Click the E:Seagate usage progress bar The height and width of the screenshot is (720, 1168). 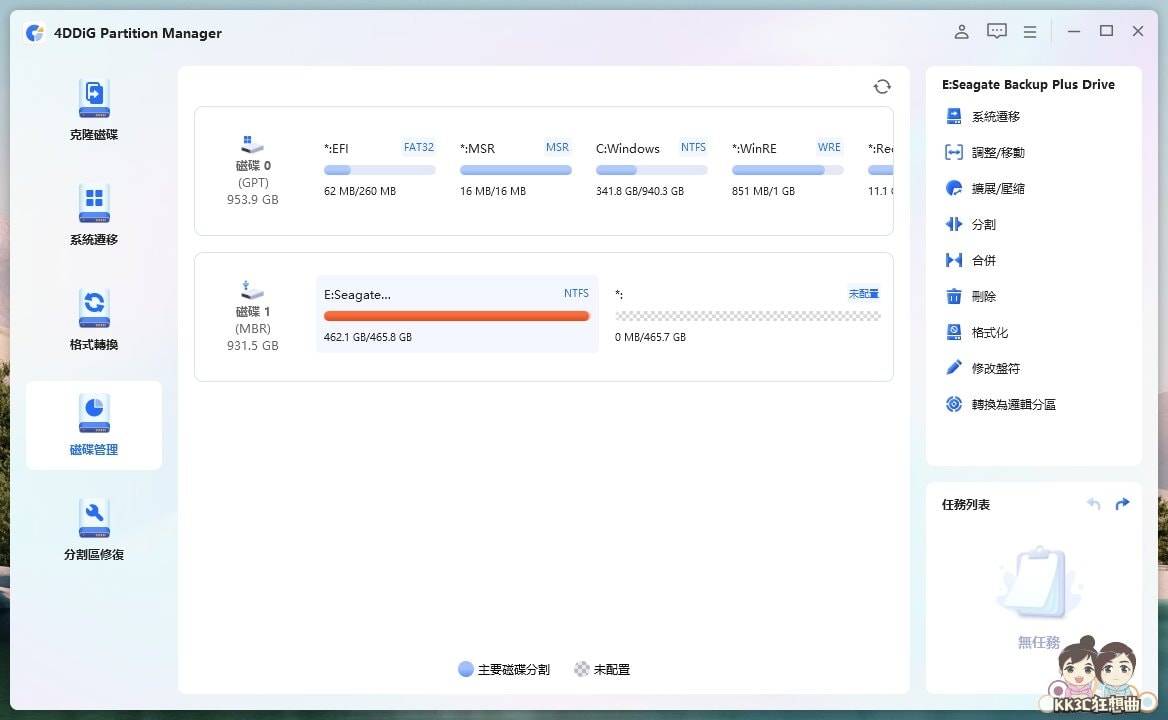(456, 315)
